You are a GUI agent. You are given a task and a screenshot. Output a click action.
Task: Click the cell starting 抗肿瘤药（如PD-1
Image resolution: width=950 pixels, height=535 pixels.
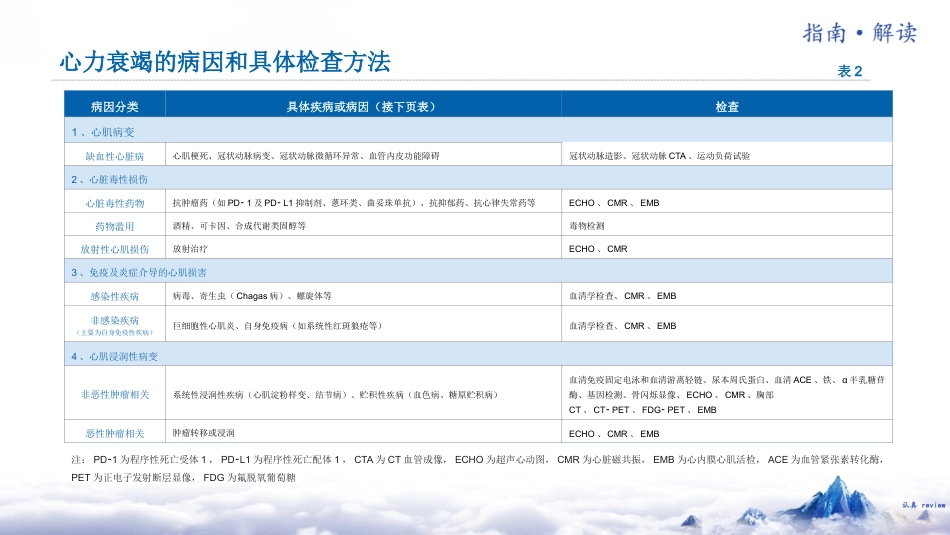pos(363,203)
